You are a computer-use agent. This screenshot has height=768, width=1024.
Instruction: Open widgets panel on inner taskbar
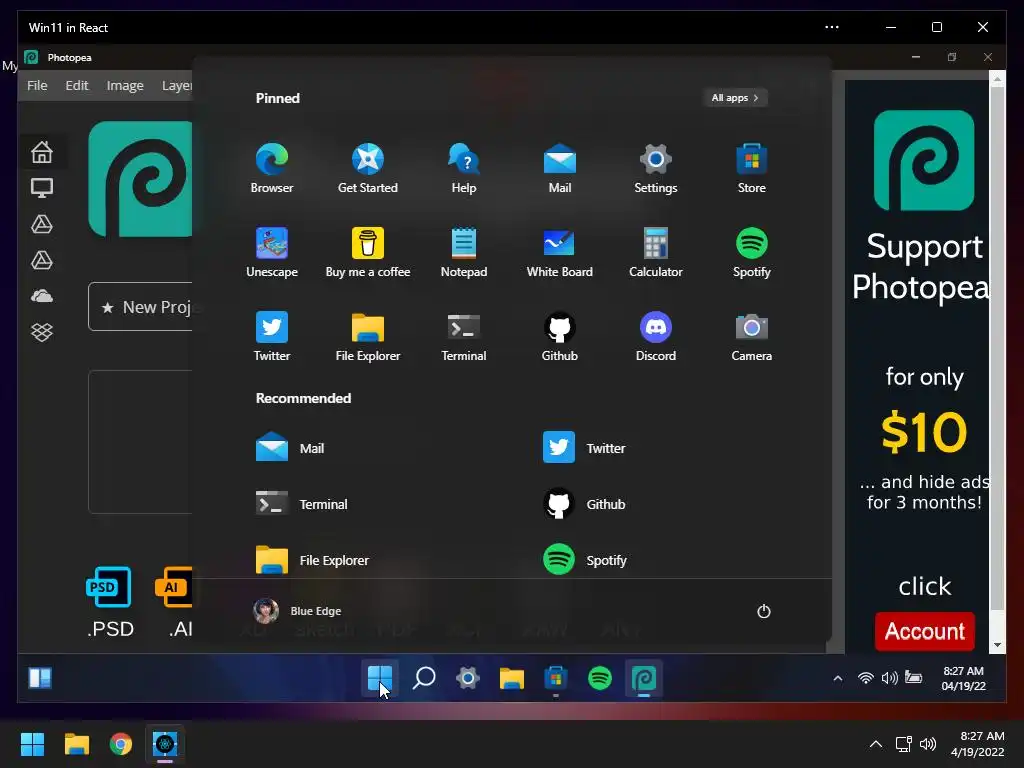pyautogui.click(x=40, y=678)
